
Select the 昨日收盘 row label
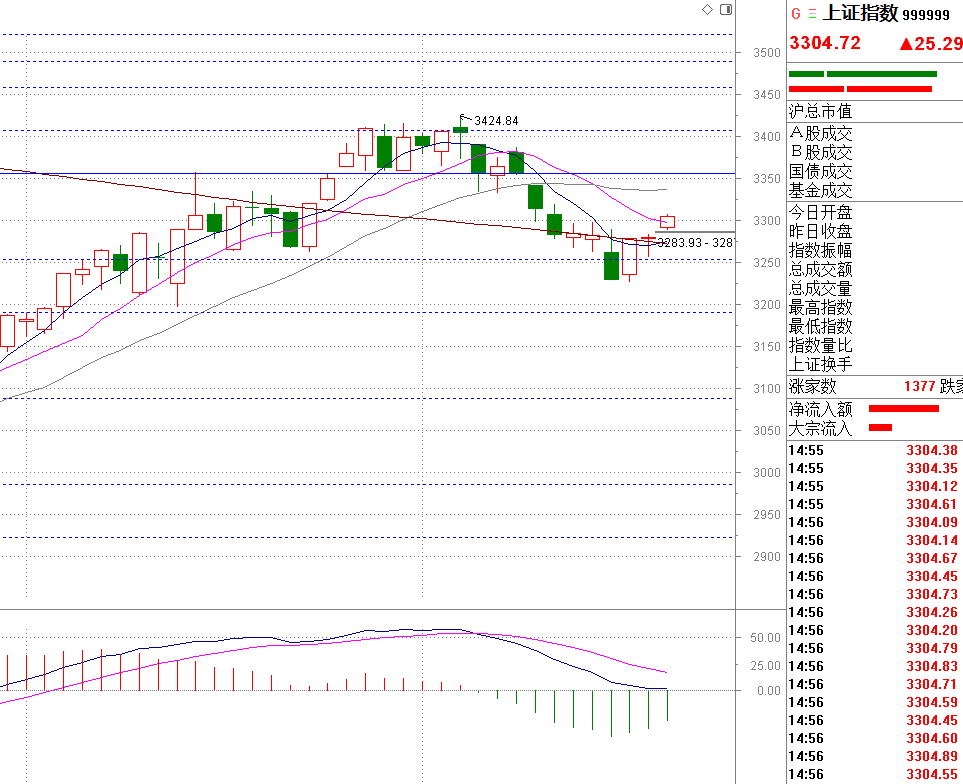(821, 231)
